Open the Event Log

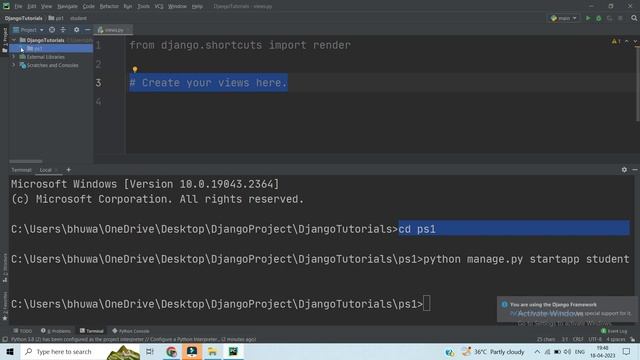click(x=614, y=331)
